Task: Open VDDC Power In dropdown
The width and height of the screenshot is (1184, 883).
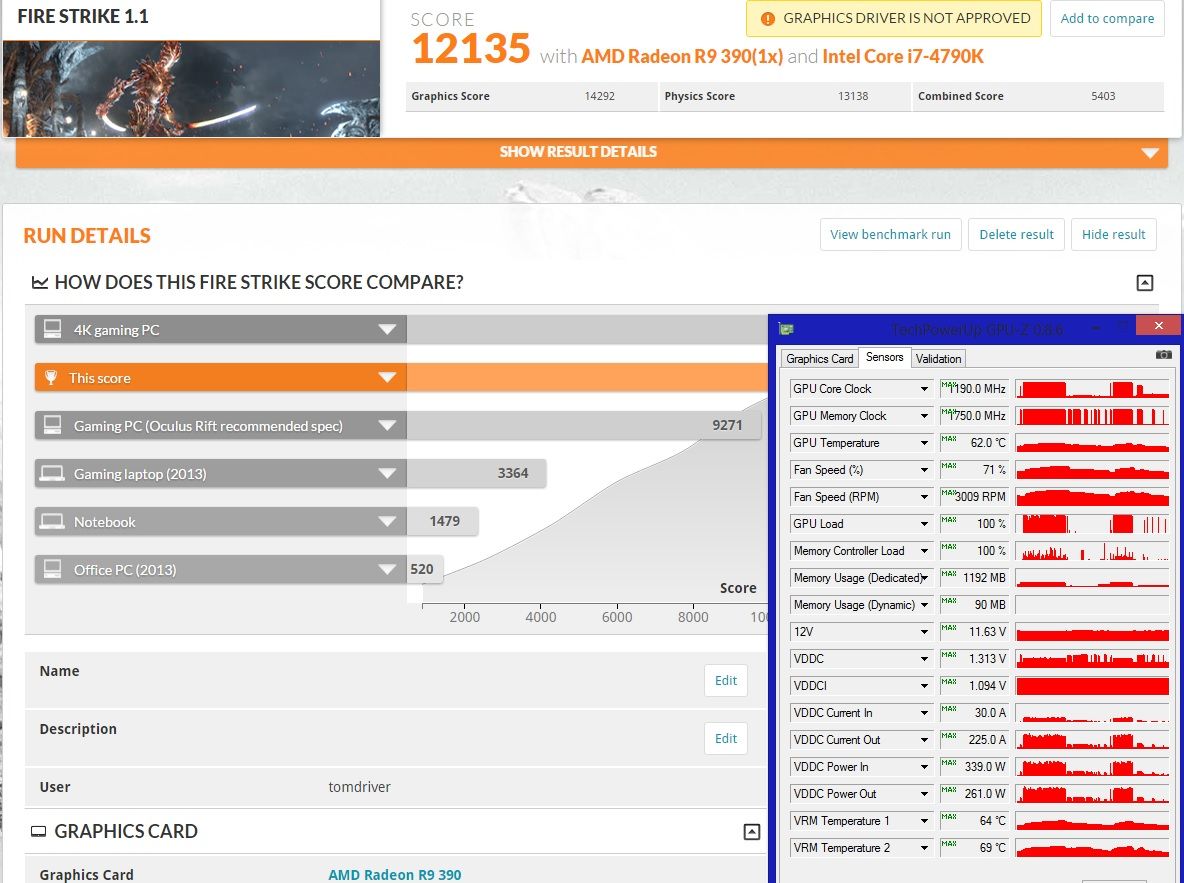Action: (x=923, y=767)
